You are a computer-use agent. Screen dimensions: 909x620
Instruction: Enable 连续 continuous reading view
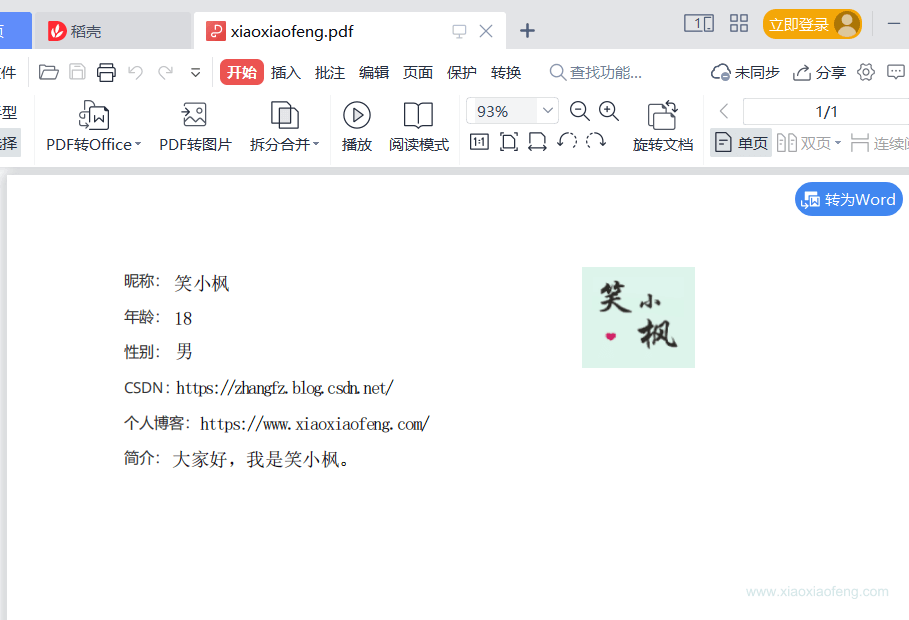[x=879, y=143]
